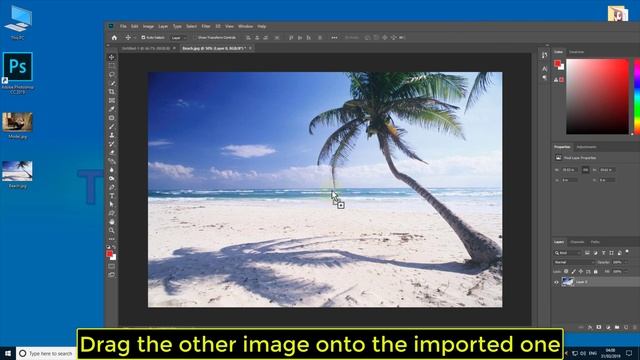Select the Hand tool
640x360 pixels.
(111, 222)
